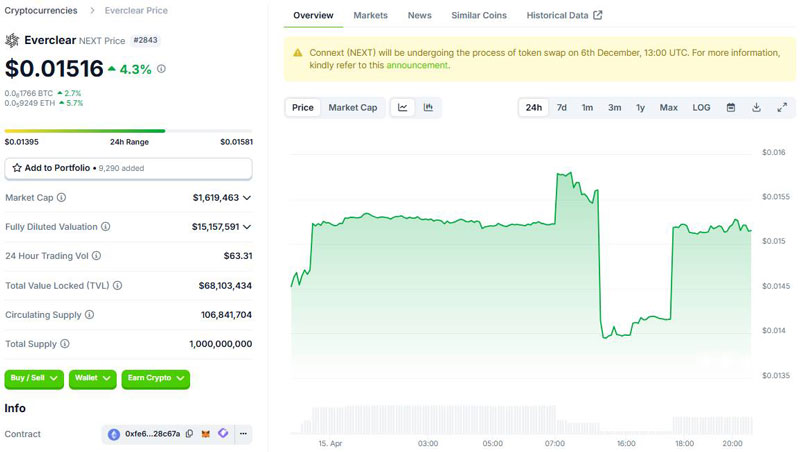The width and height of the screenshot is (800, 452).
Task: Add token to MetaMask fox icon
Action: click(206, 434)
